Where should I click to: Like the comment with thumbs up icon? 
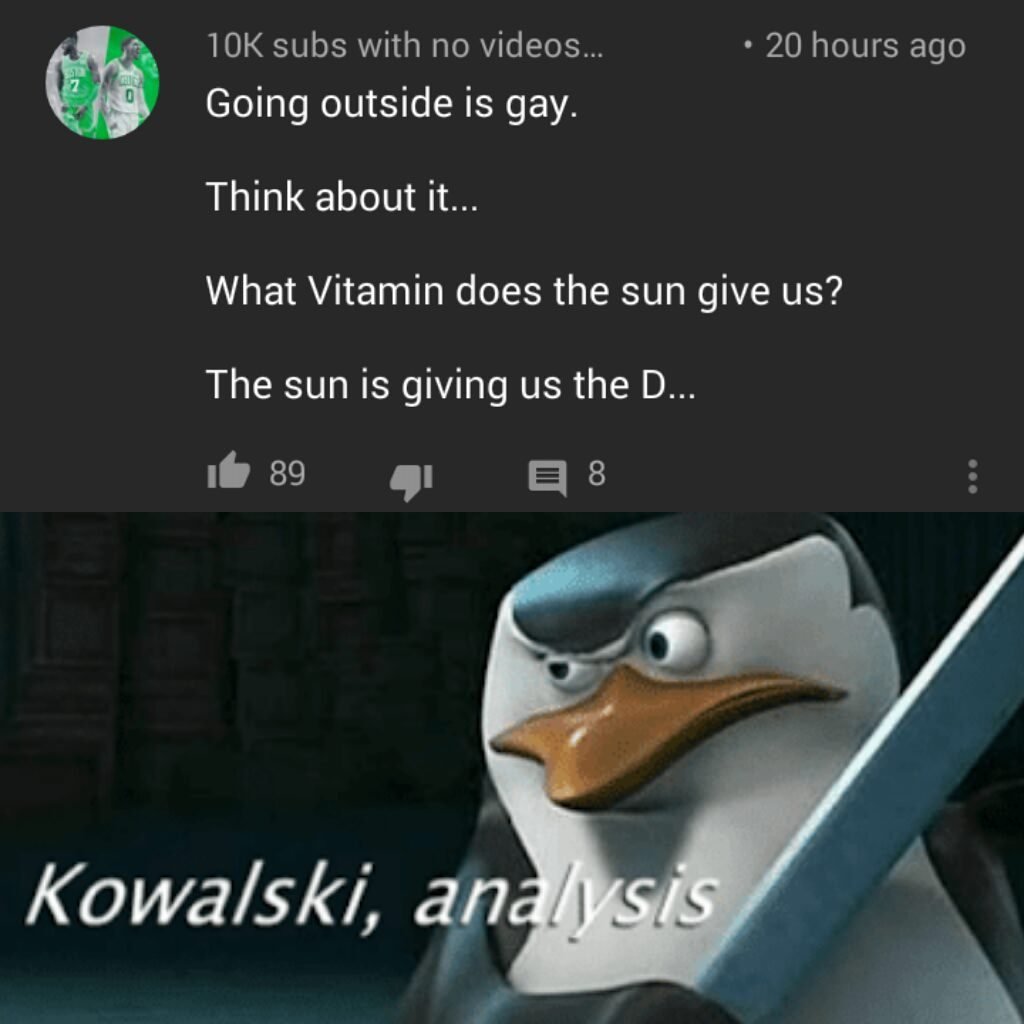pos(229,471)
